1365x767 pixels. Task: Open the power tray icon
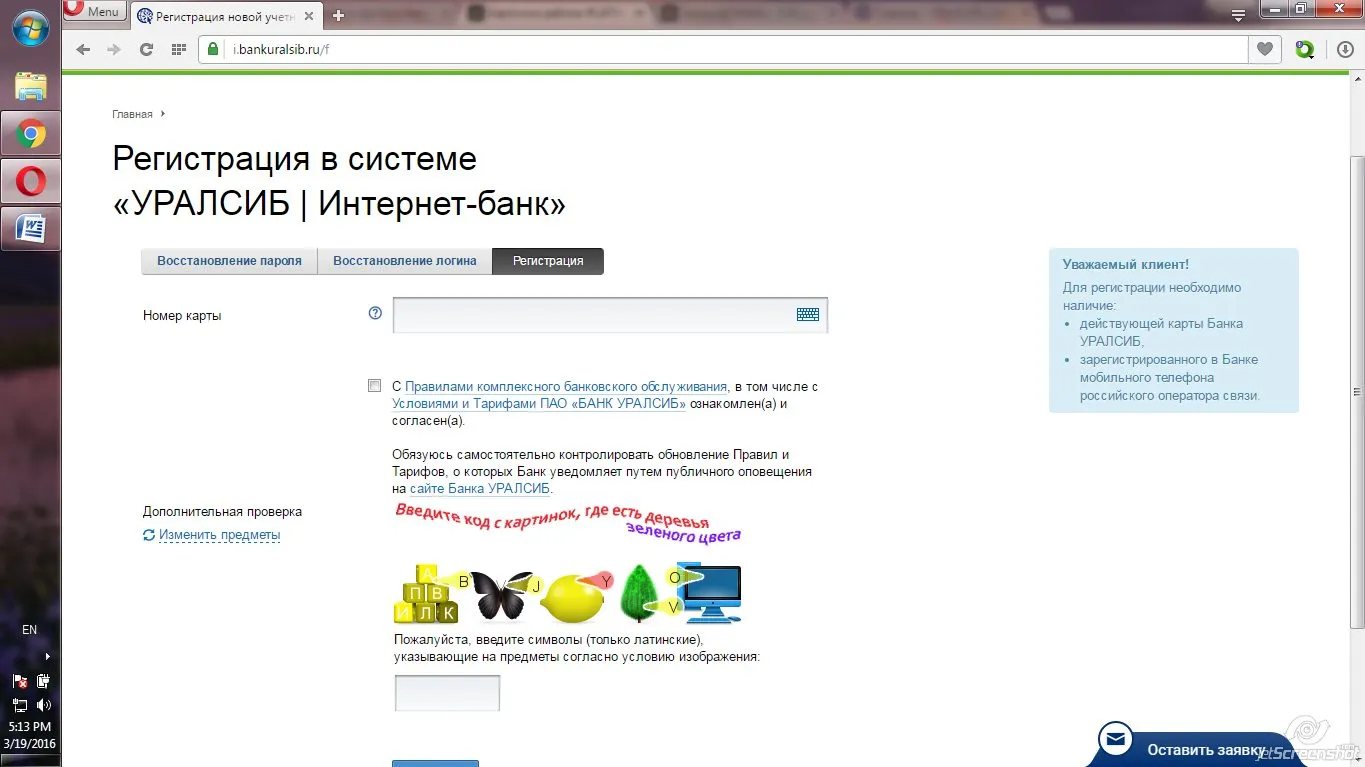click(x=43, y=681)
